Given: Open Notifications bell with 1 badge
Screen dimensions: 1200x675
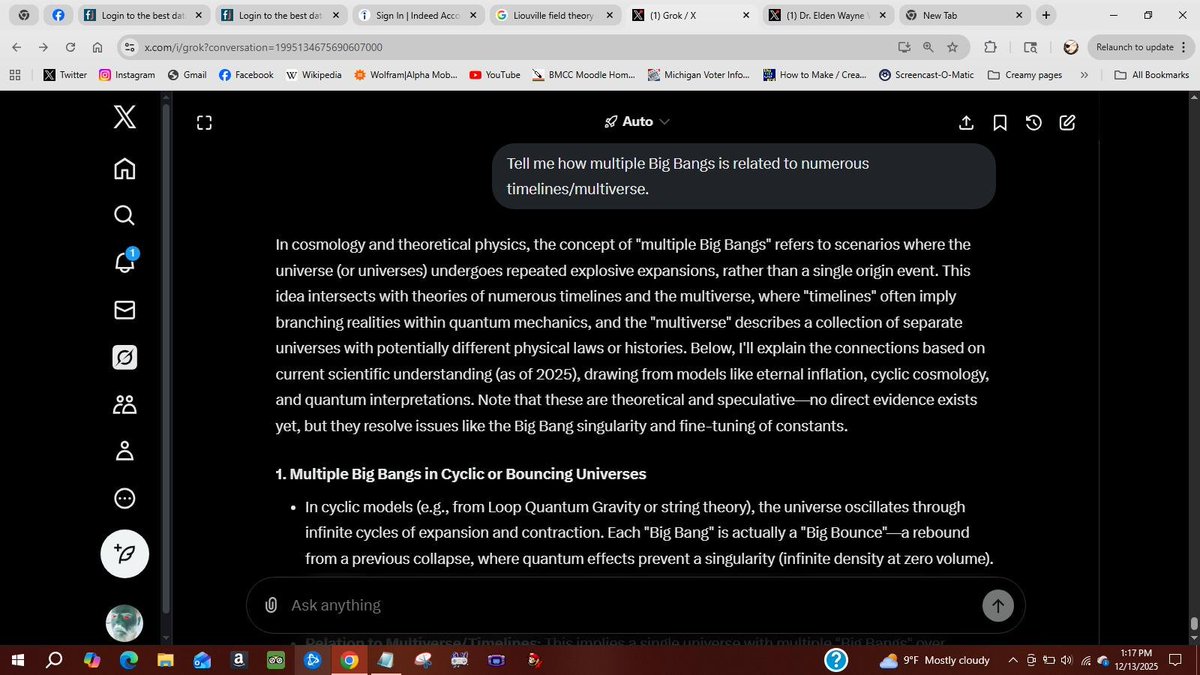Looking at the screenshot, I should tap(124, 262).
